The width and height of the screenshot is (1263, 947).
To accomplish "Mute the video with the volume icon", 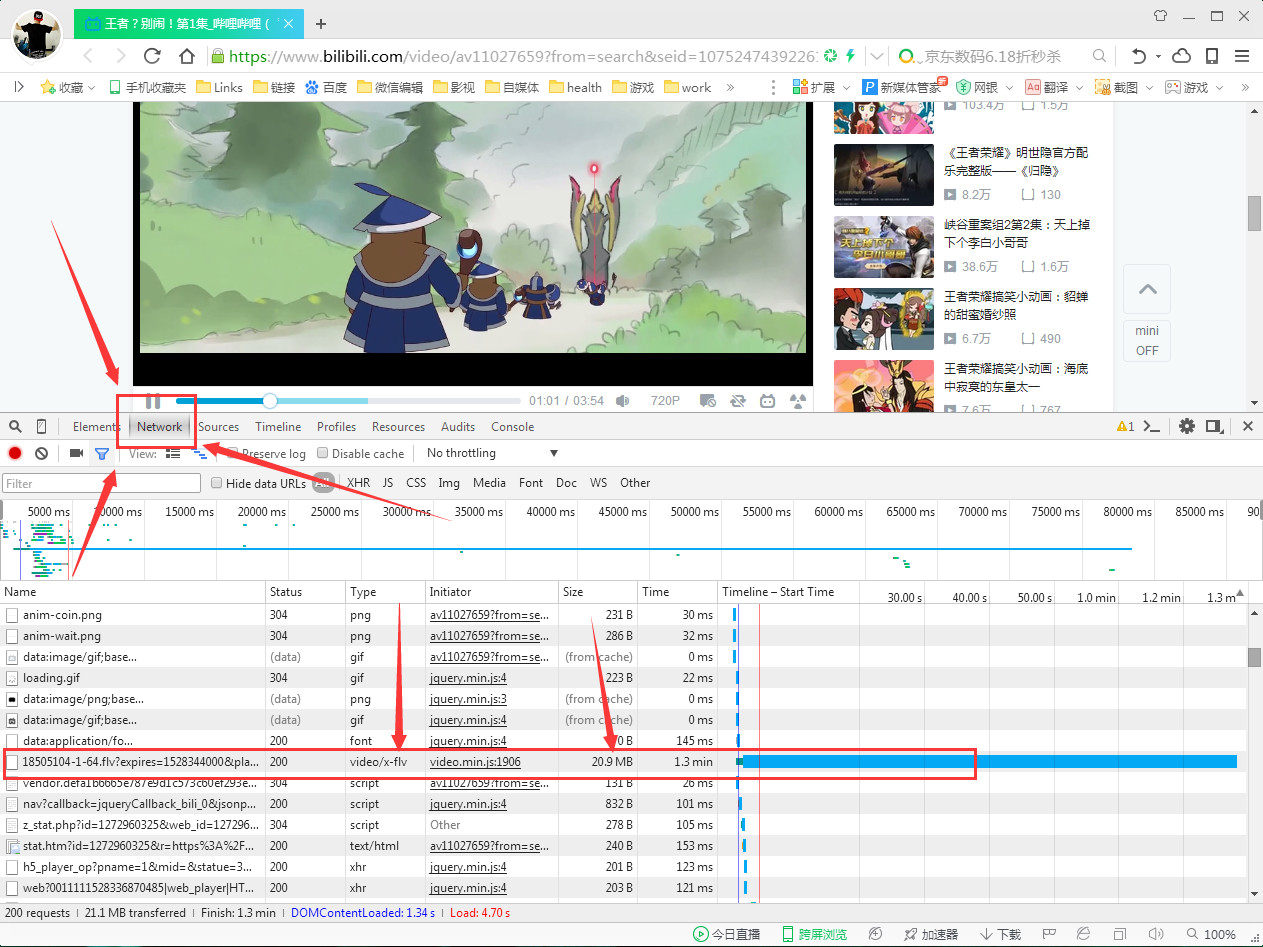I will pyautogui.click(x=623, y=401).
